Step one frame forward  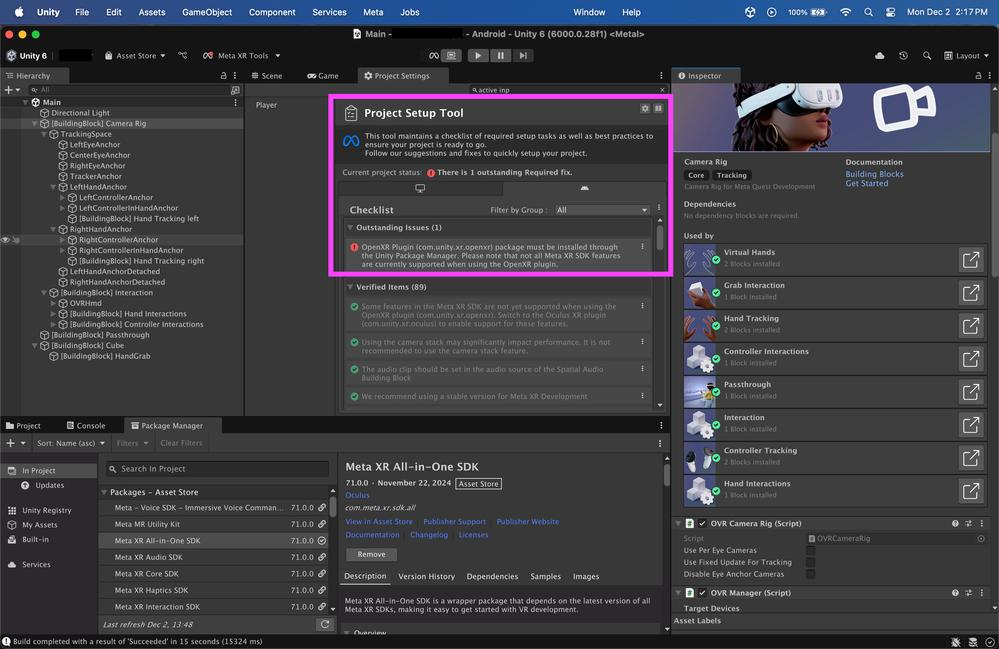[522, 55]
